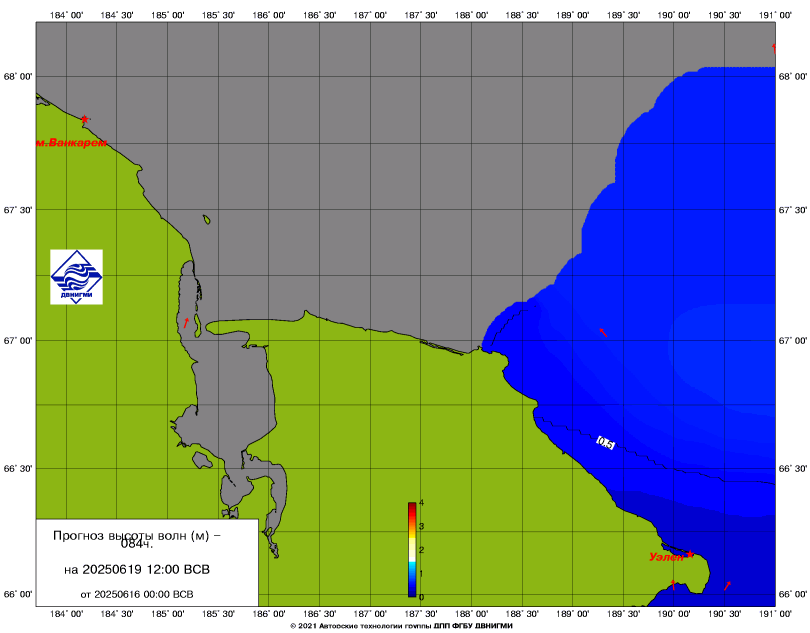
Task: Click the red wave arrow inside the lagoon
Action: click(x=186, y=323)
